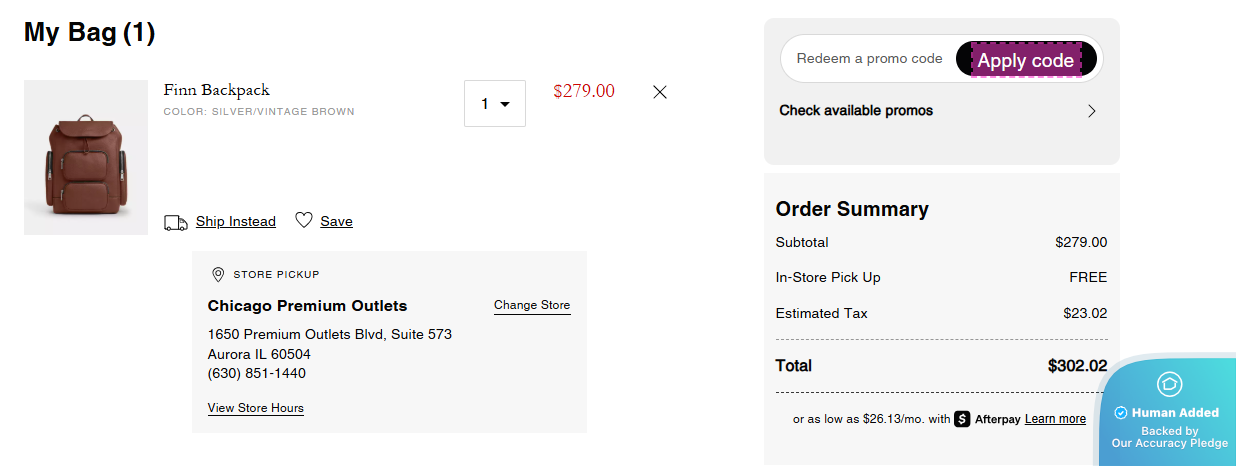Expand available promos with the chevron arrow
Screen dimensions: 1236x466
[1091, 111]
